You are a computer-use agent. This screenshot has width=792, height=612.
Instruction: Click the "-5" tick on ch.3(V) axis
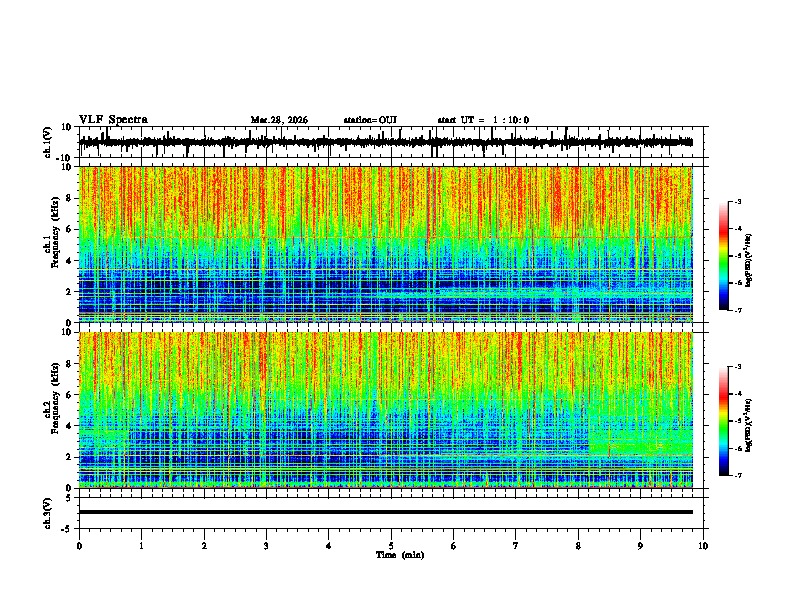coord(67,529)
